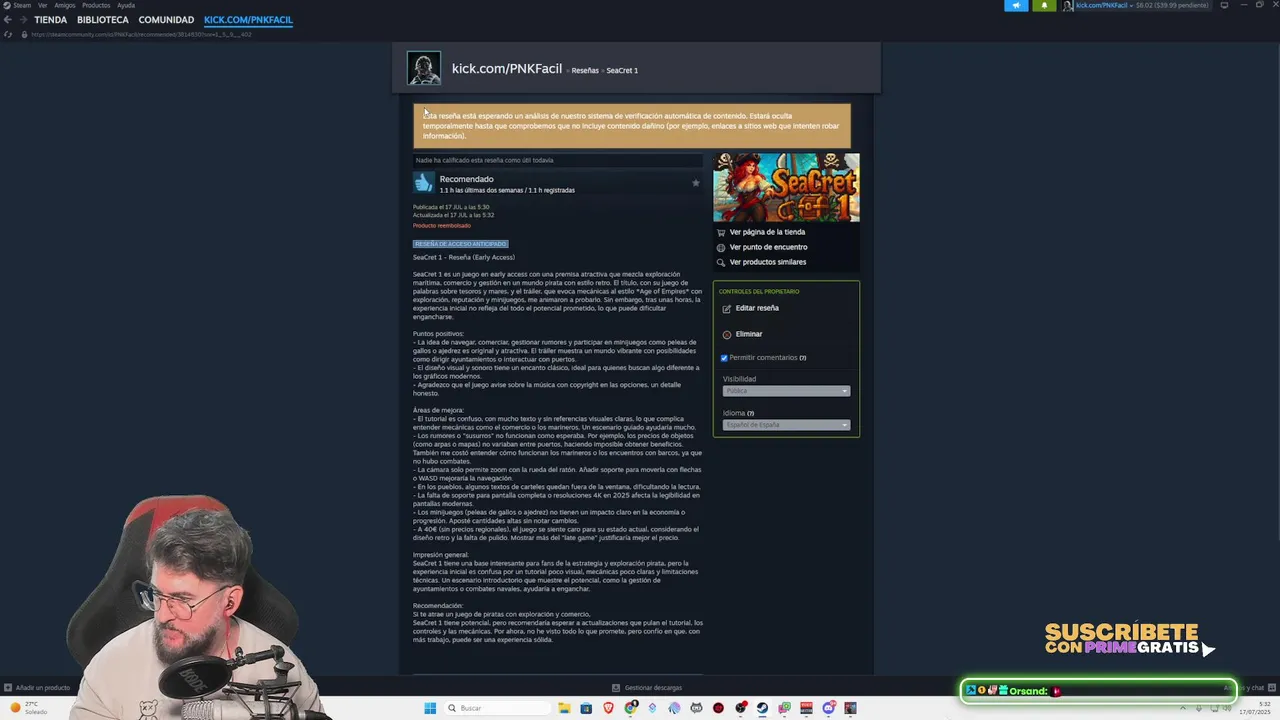1280x720 pixels.
Task: Click the padlock icon beside the URL
Action: tap(23, 34)
